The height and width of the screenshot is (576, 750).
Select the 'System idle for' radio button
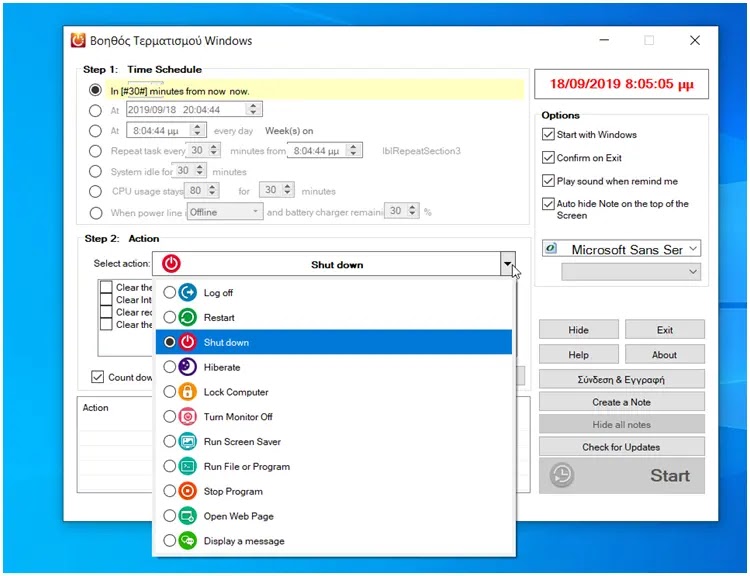pyautogui.click(x=96, y=171)
